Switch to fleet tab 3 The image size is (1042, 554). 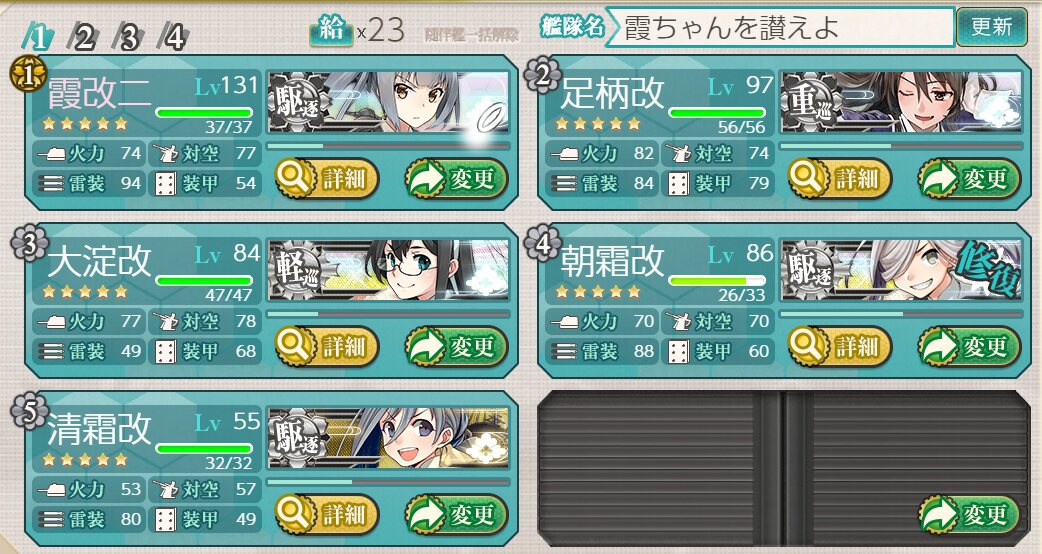click(x=129, y=38)
